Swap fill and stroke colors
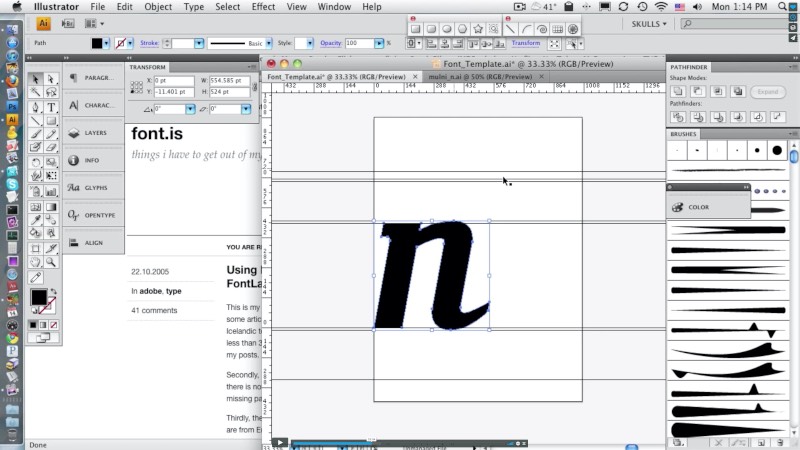800x450 pixels. pos(54,292)
